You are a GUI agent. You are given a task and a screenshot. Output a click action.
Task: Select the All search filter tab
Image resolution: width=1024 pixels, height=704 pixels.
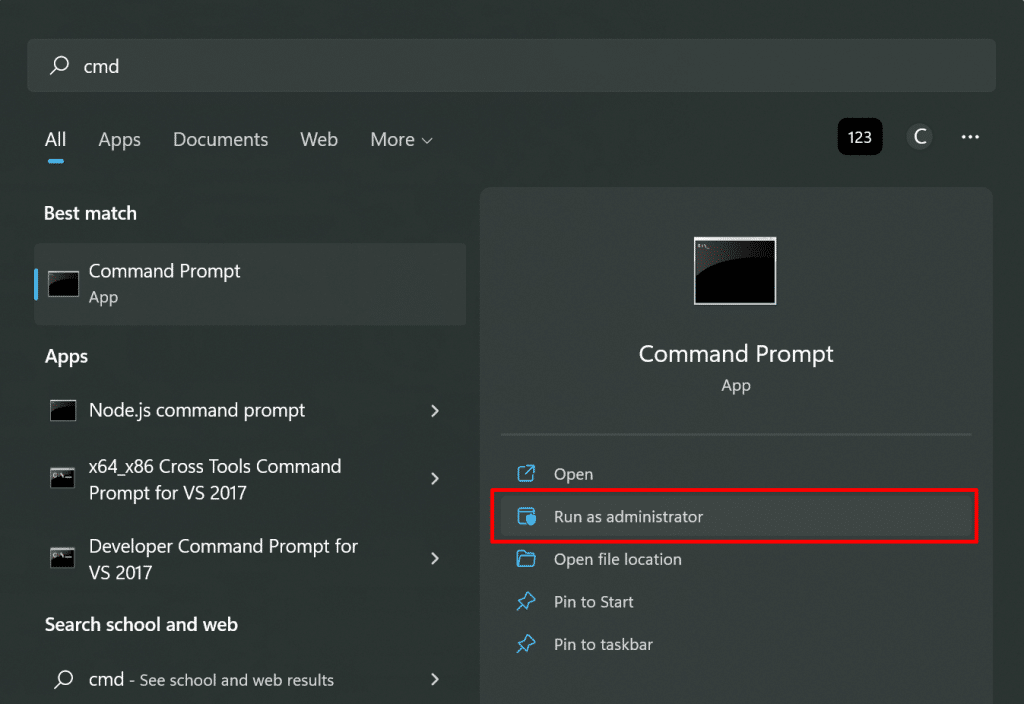pos(56,140)
